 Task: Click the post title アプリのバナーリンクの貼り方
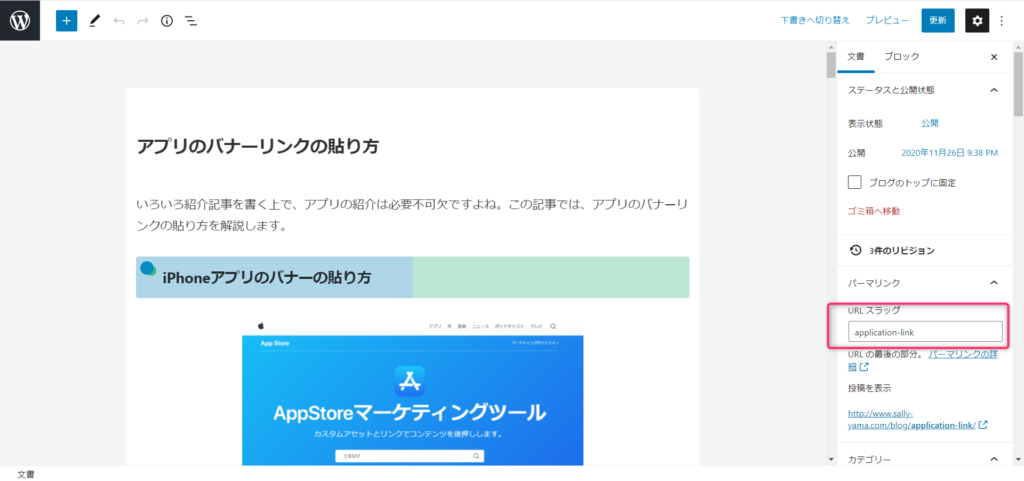coord(258,146)
